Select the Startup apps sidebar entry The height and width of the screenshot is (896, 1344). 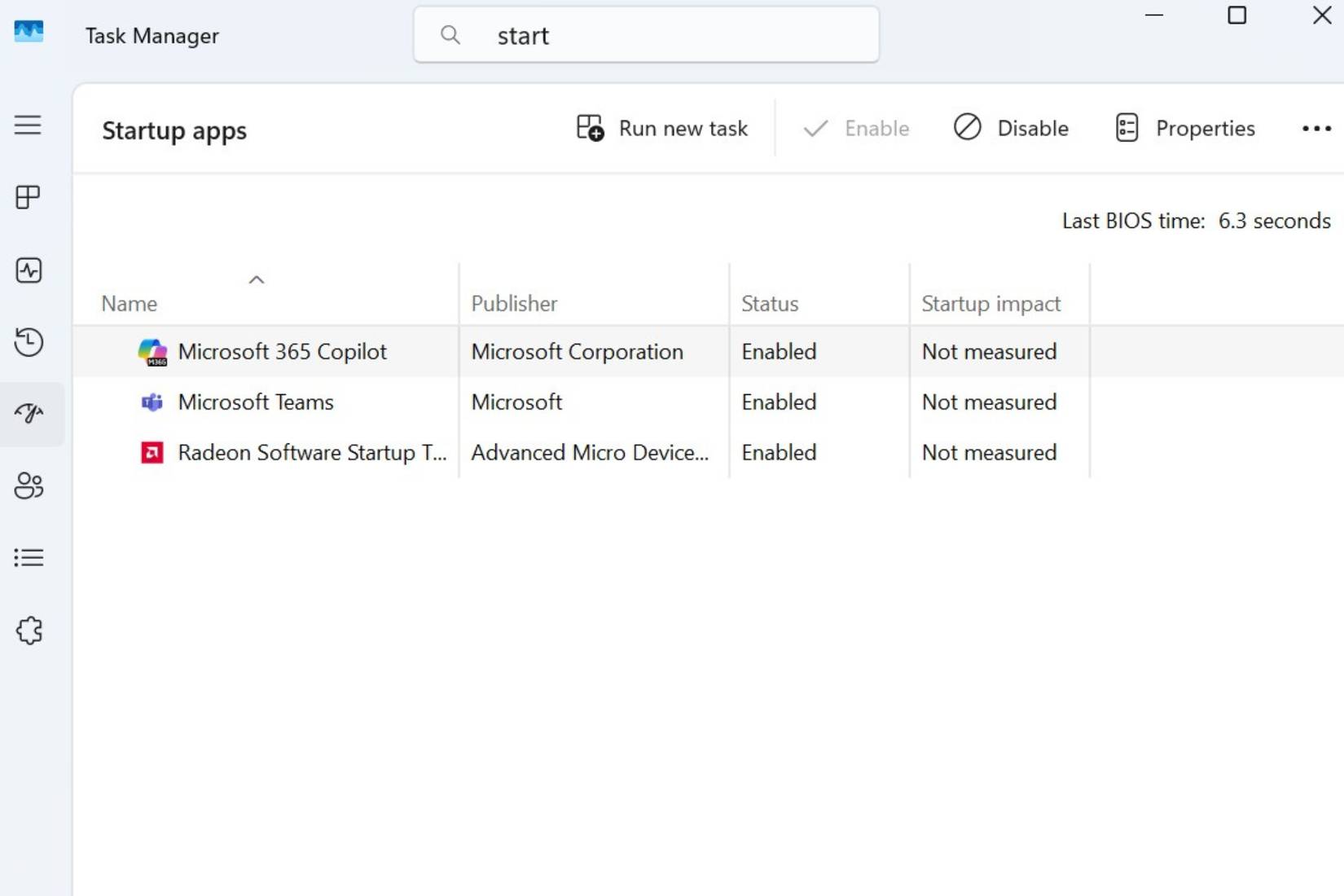[x=29, y=414]
